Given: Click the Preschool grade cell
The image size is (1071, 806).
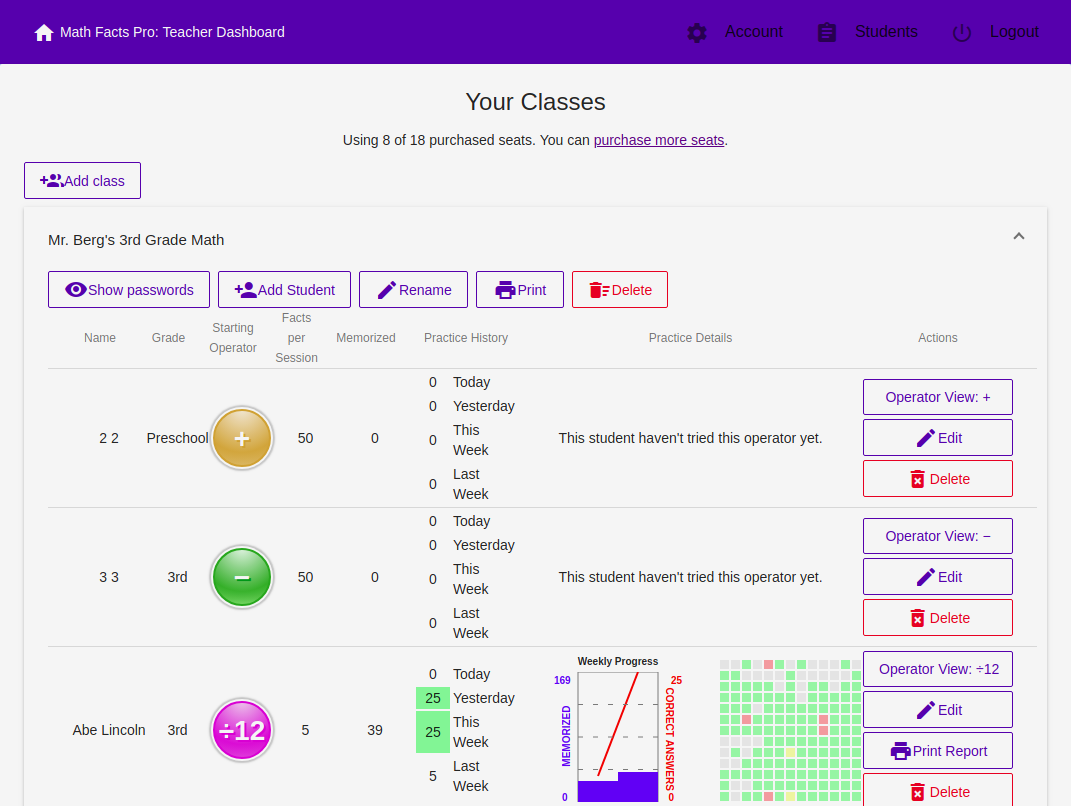Looking at the screenshot, I should tap(178, 438).
